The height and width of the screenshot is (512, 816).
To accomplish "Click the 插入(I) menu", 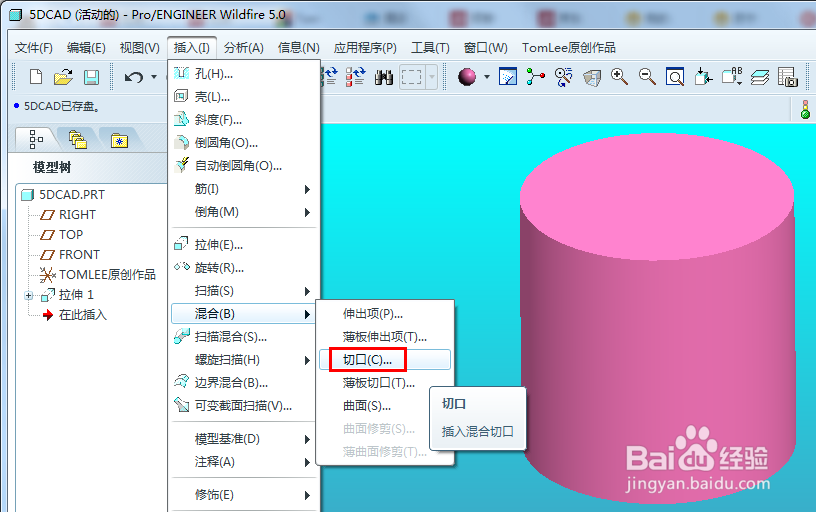I will (192, 48).
